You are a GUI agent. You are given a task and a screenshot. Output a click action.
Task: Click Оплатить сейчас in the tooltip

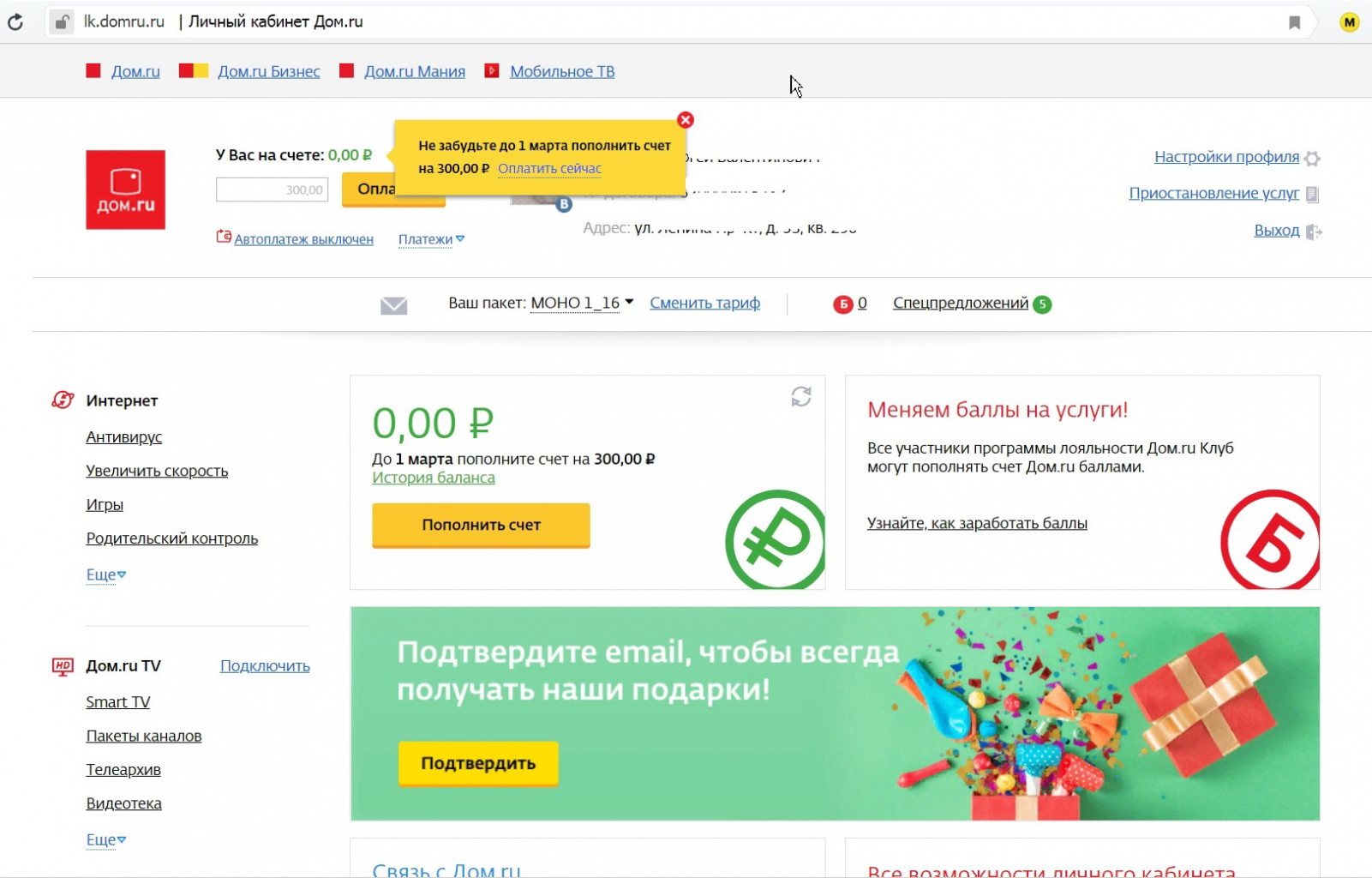tap(549, 169)
